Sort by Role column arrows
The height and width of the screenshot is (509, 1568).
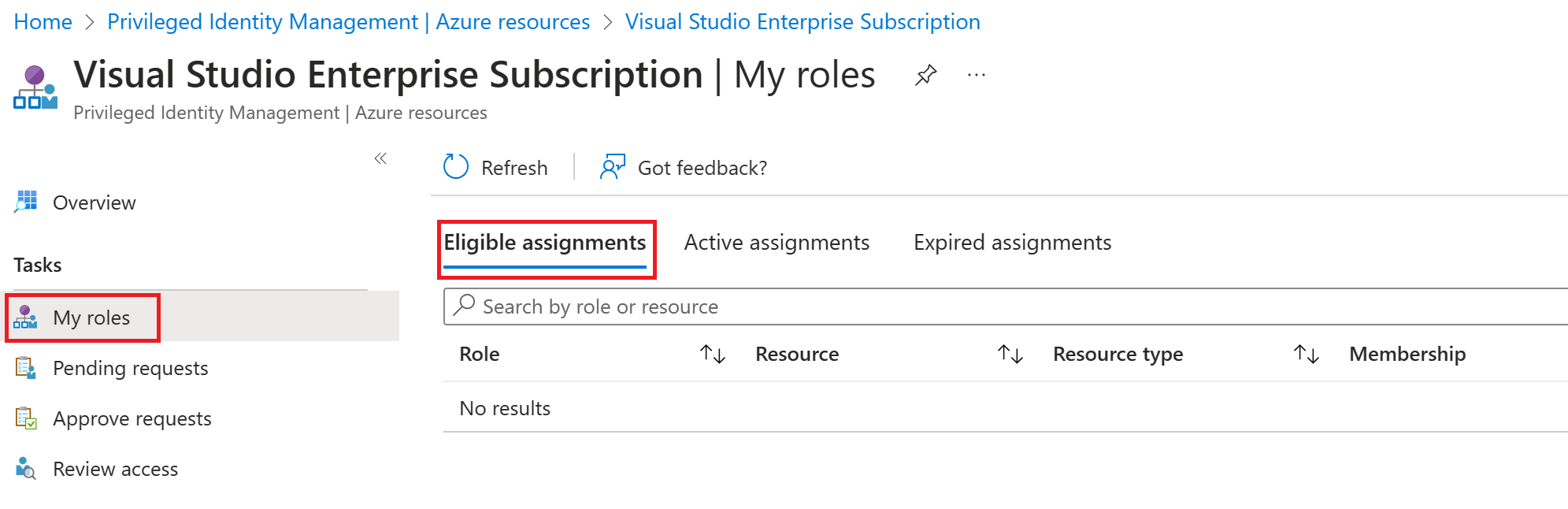[712, 355]
